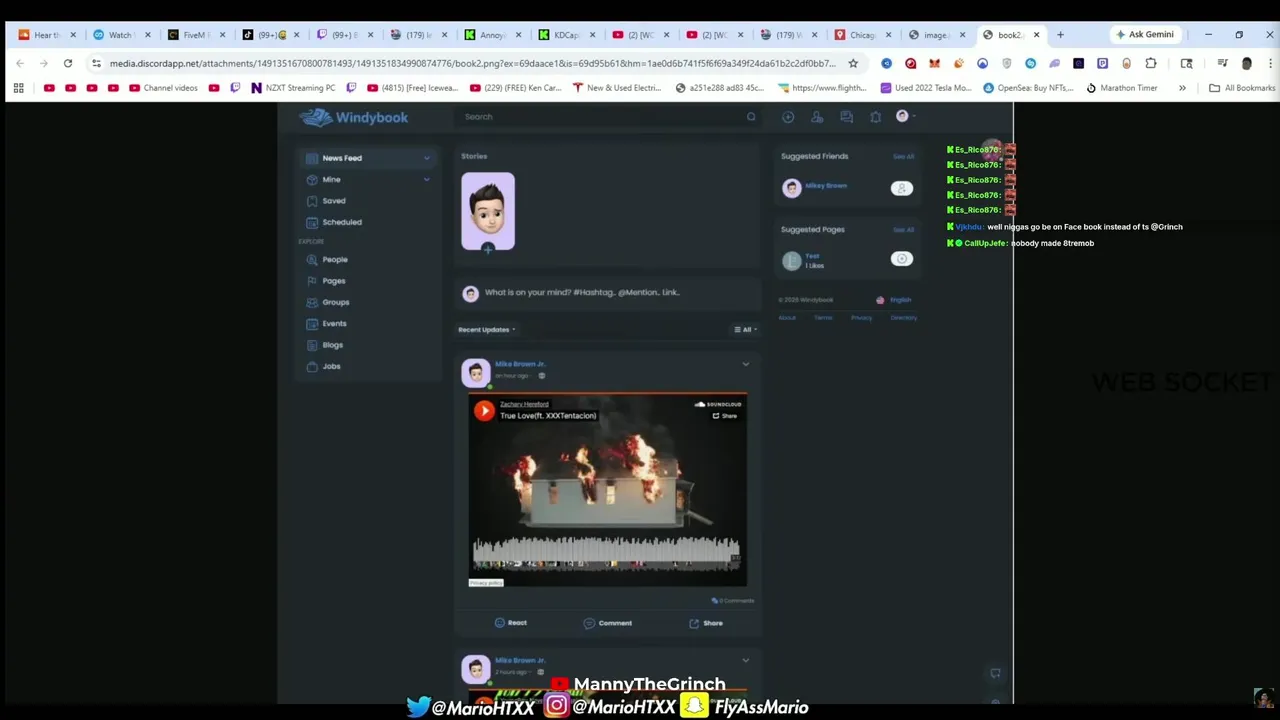Click the Directory footer link
This screenshot has height=720, width=1280.
pos(903,318)
